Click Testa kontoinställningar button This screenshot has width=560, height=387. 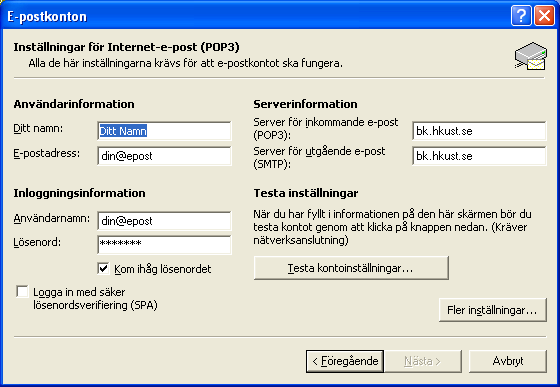pos(351,268)
